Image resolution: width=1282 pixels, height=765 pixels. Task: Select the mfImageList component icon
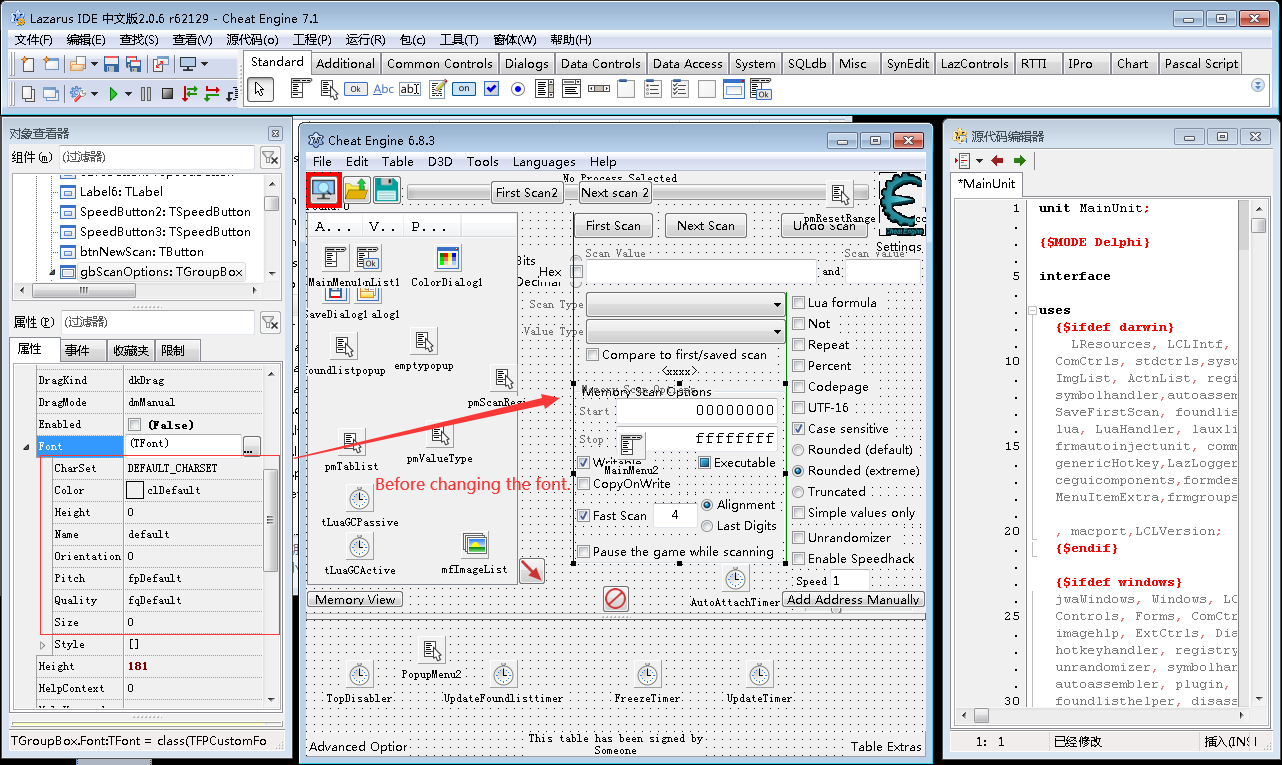point(474,545)
